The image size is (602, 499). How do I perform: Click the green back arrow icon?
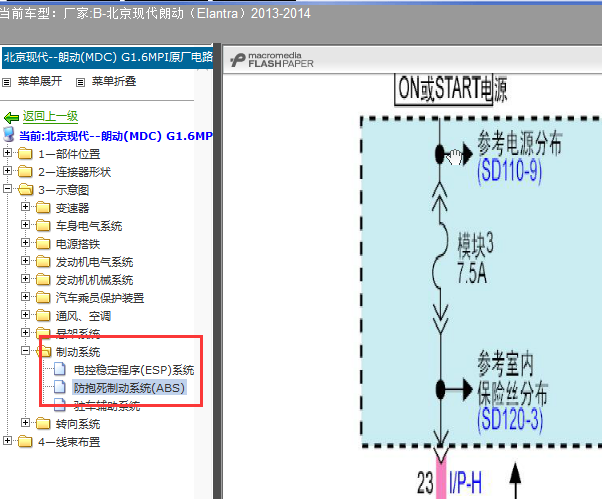[11, 117]
